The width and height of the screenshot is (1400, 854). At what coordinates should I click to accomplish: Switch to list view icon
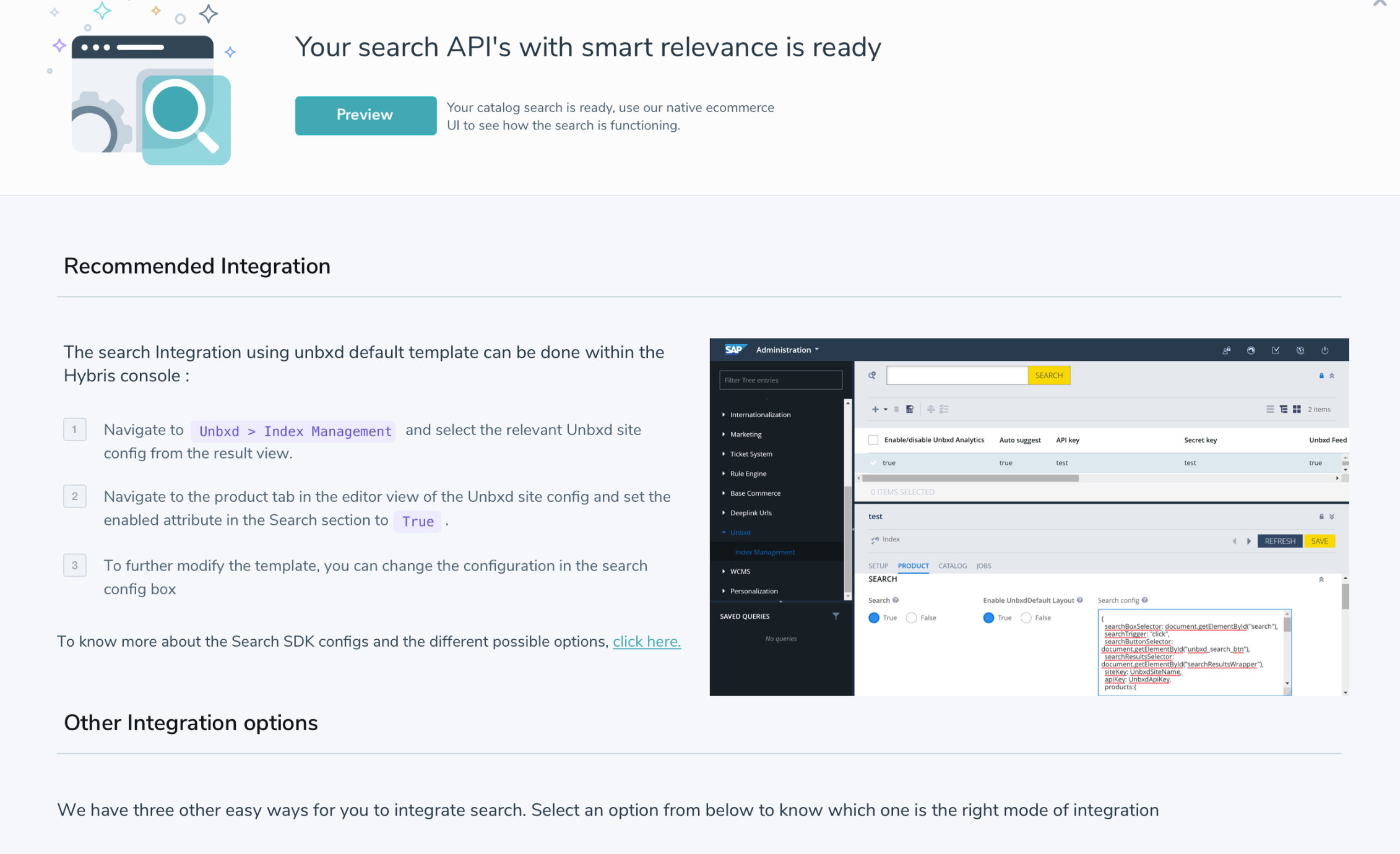pos(1270,409)
